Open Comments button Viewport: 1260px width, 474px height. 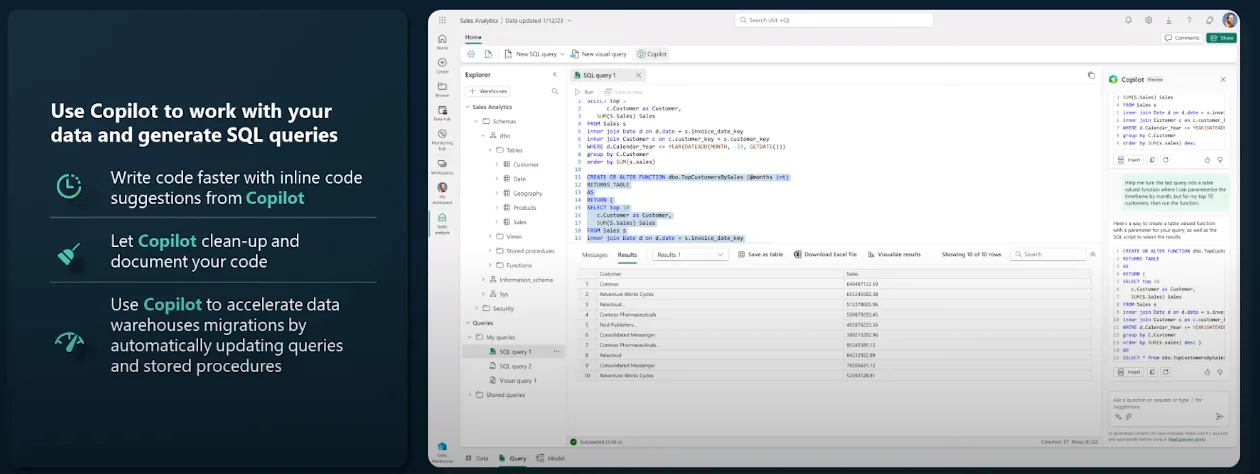1181,38
